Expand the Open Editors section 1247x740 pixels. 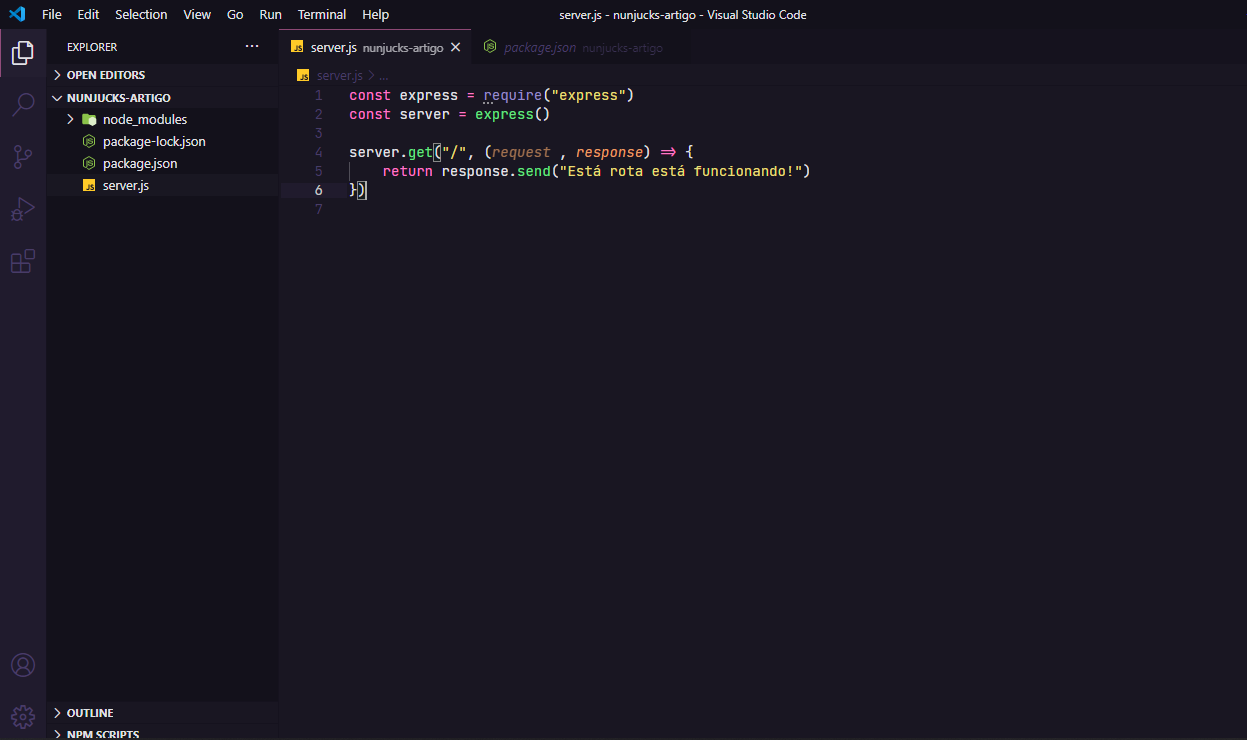coord(57,75)
